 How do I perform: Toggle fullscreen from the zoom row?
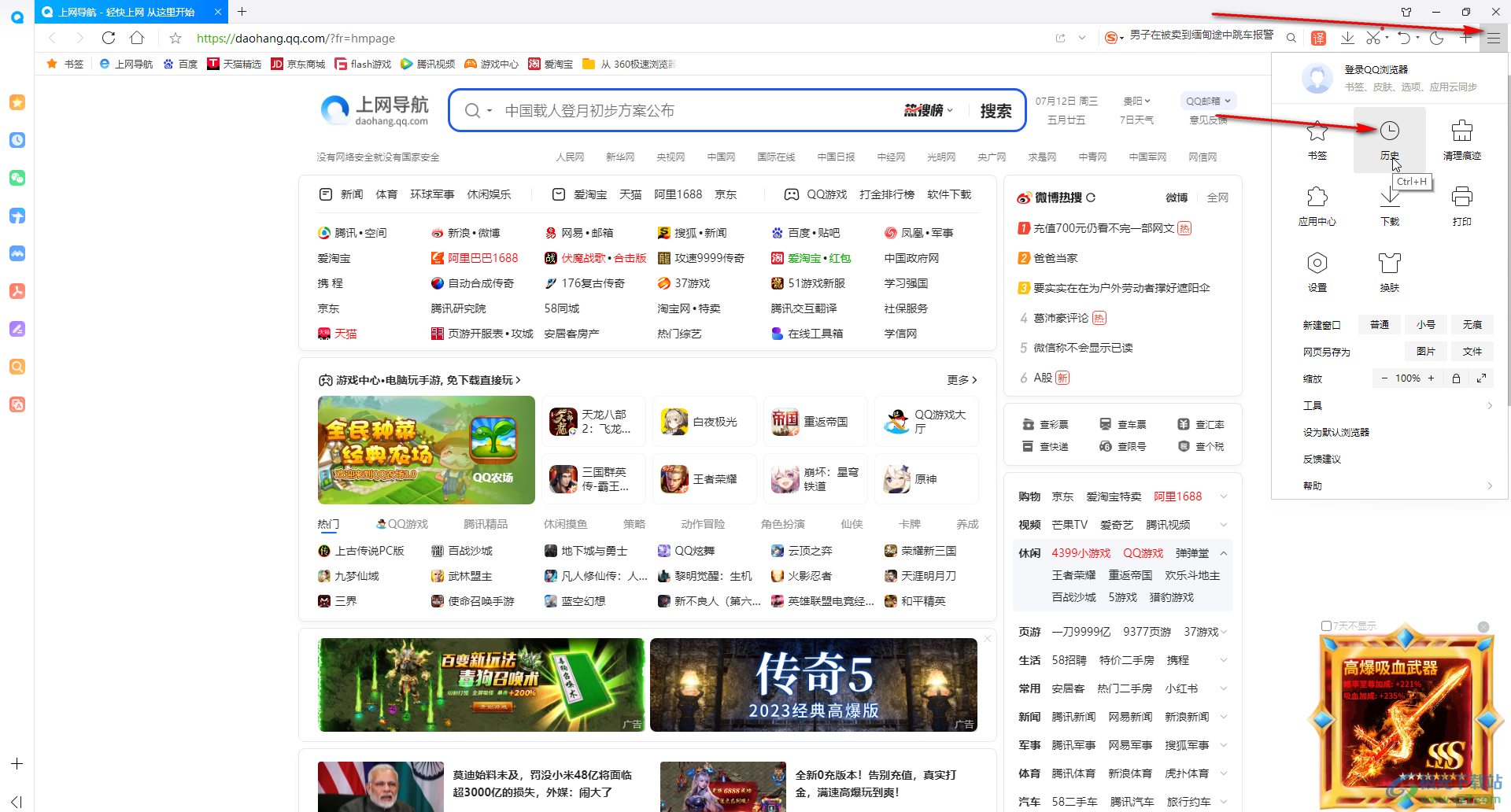click(x=1481, y=378)
